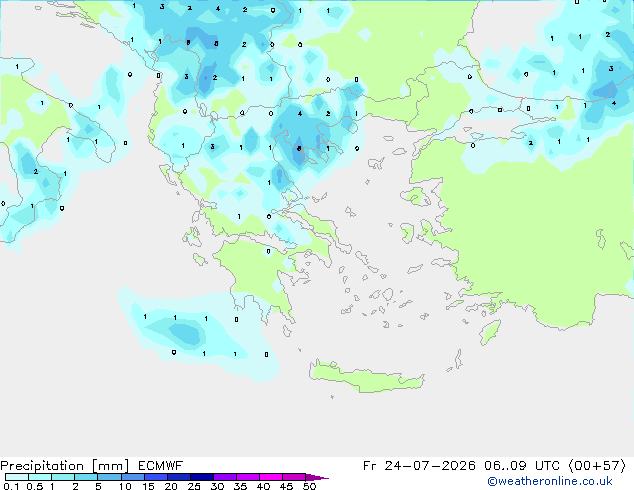Click the 1–2 mm legend color segment
Viewport: 634px width, 490px height.
(63, 477)
